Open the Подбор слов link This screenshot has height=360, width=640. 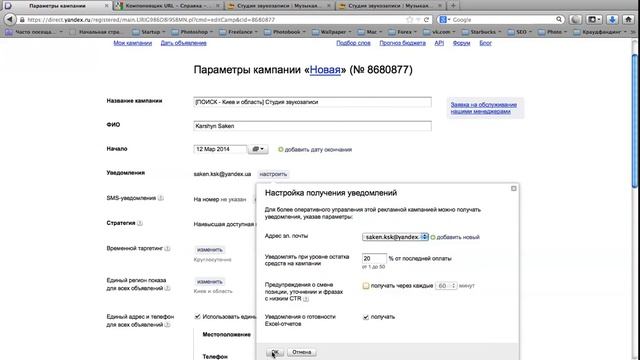pyautogui.click(x=353, y=43)
